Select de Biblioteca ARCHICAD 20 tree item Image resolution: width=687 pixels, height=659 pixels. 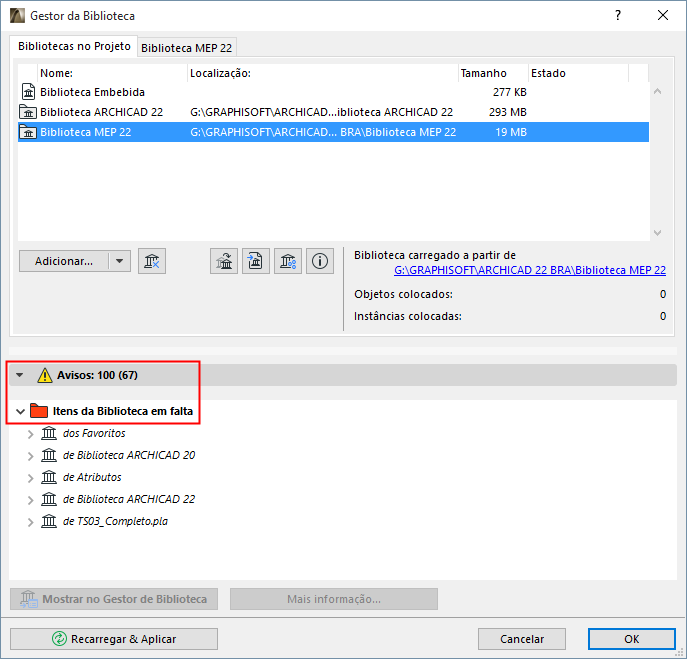pyautogui.click(x=129, y=455)
